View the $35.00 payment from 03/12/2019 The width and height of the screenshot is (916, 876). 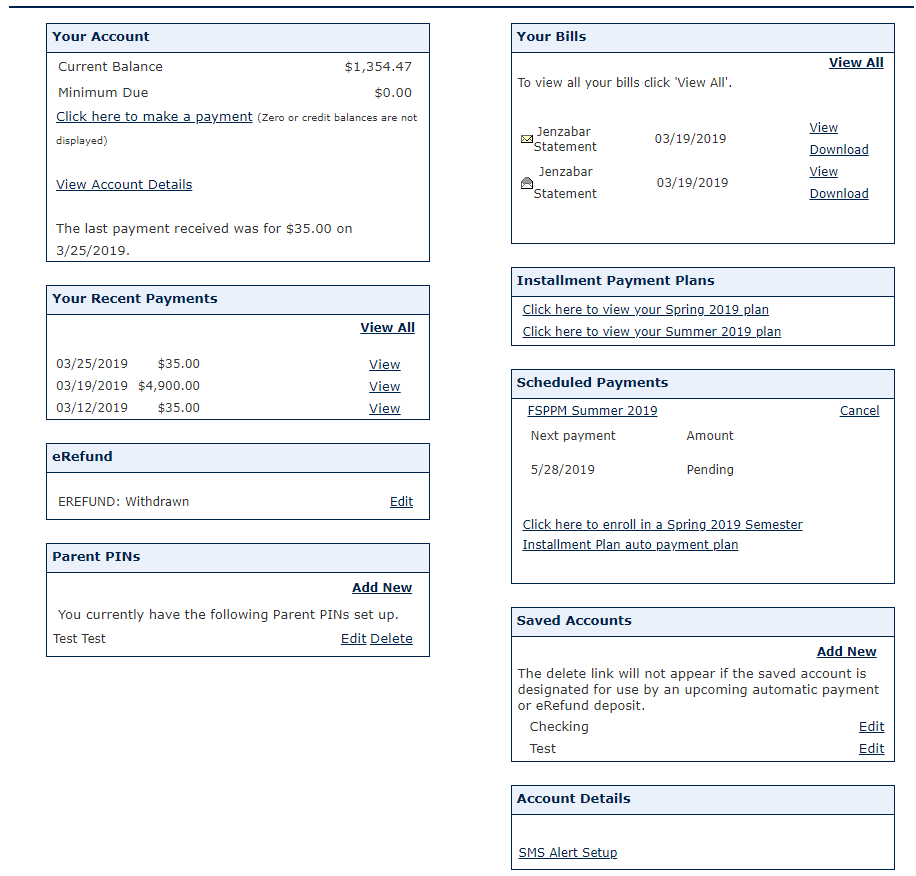point(384,408)
